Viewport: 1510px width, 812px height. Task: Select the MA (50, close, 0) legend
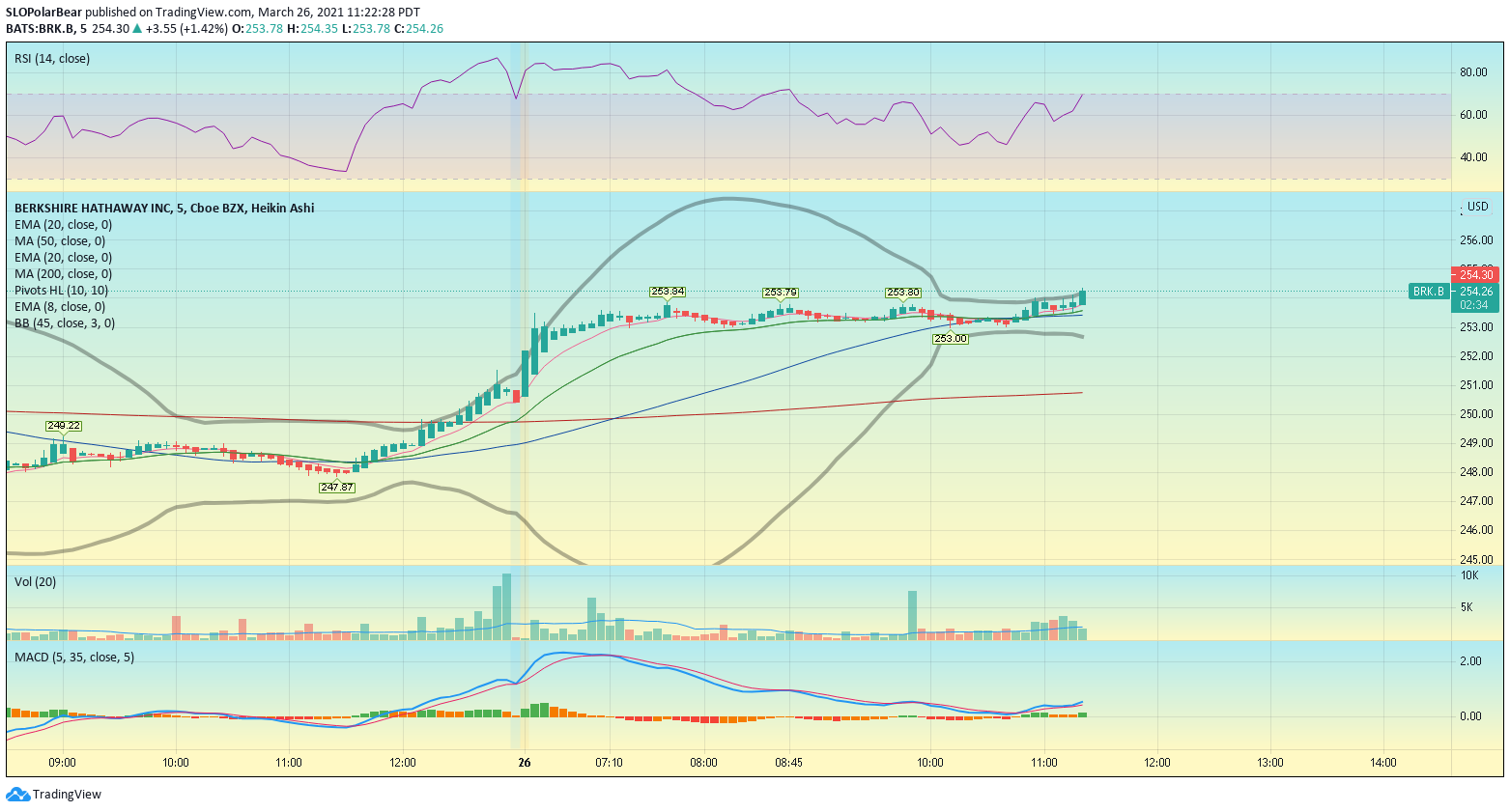(60, 241)
